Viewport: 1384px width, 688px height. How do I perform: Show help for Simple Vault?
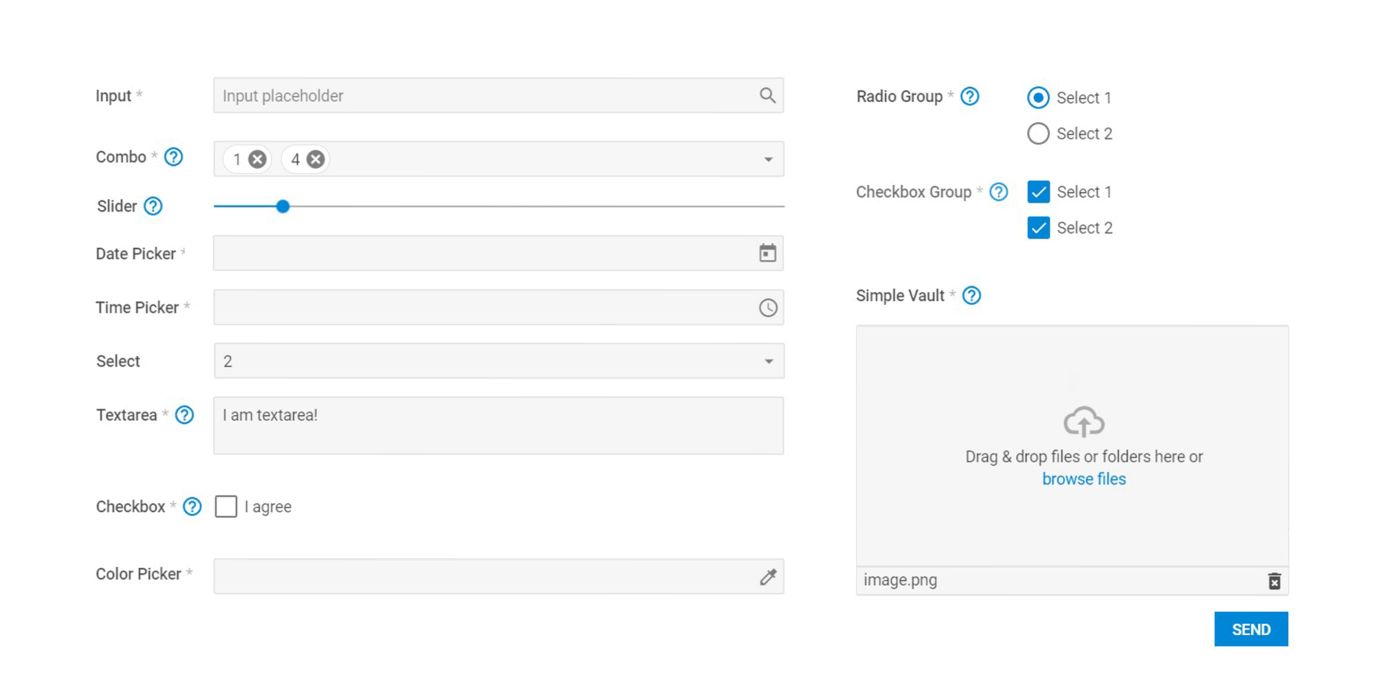(x=971, y=296)
